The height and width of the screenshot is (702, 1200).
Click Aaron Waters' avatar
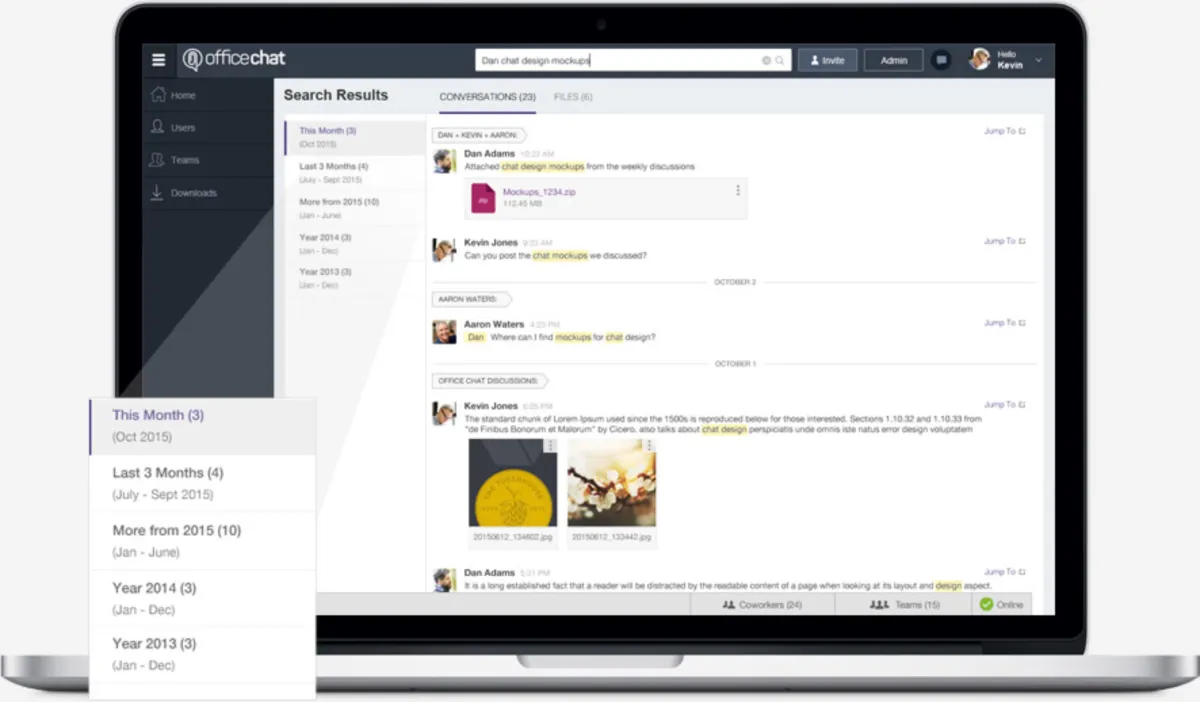[444, 331]
